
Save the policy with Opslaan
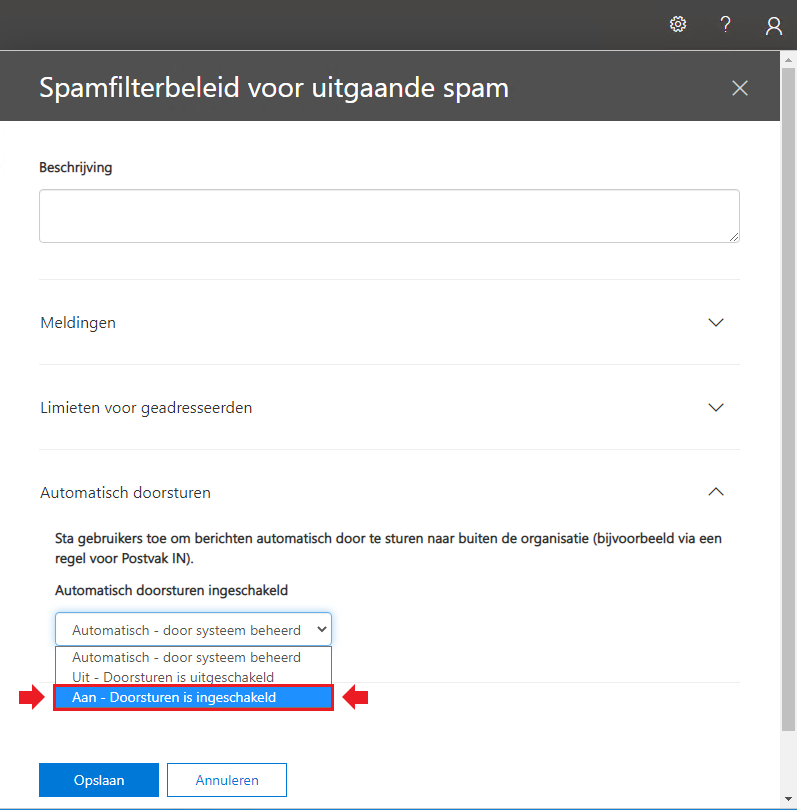click(x=99, y=780)
